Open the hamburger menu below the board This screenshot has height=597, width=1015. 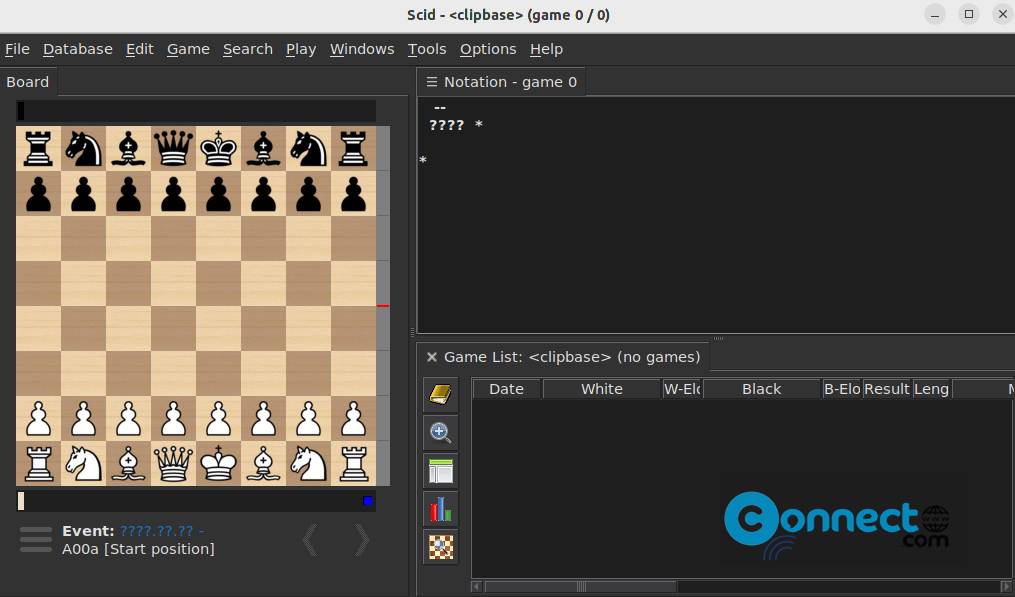(x=35, y=540)
